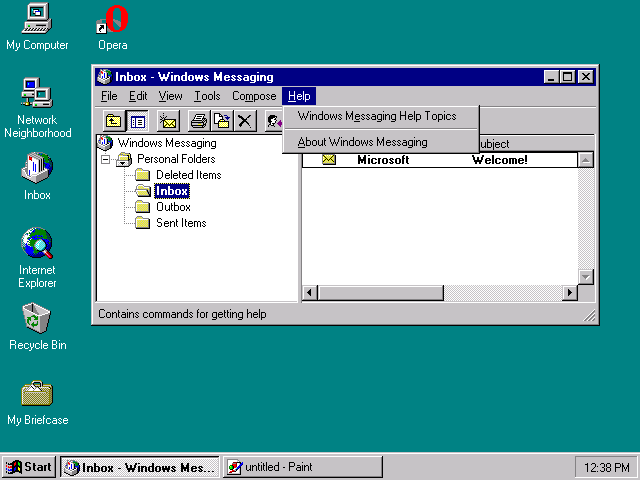This screenshot has height=480, width=640.
Task: Collapse the Personal Folders tree node
Action: click(x=105, y=159)
